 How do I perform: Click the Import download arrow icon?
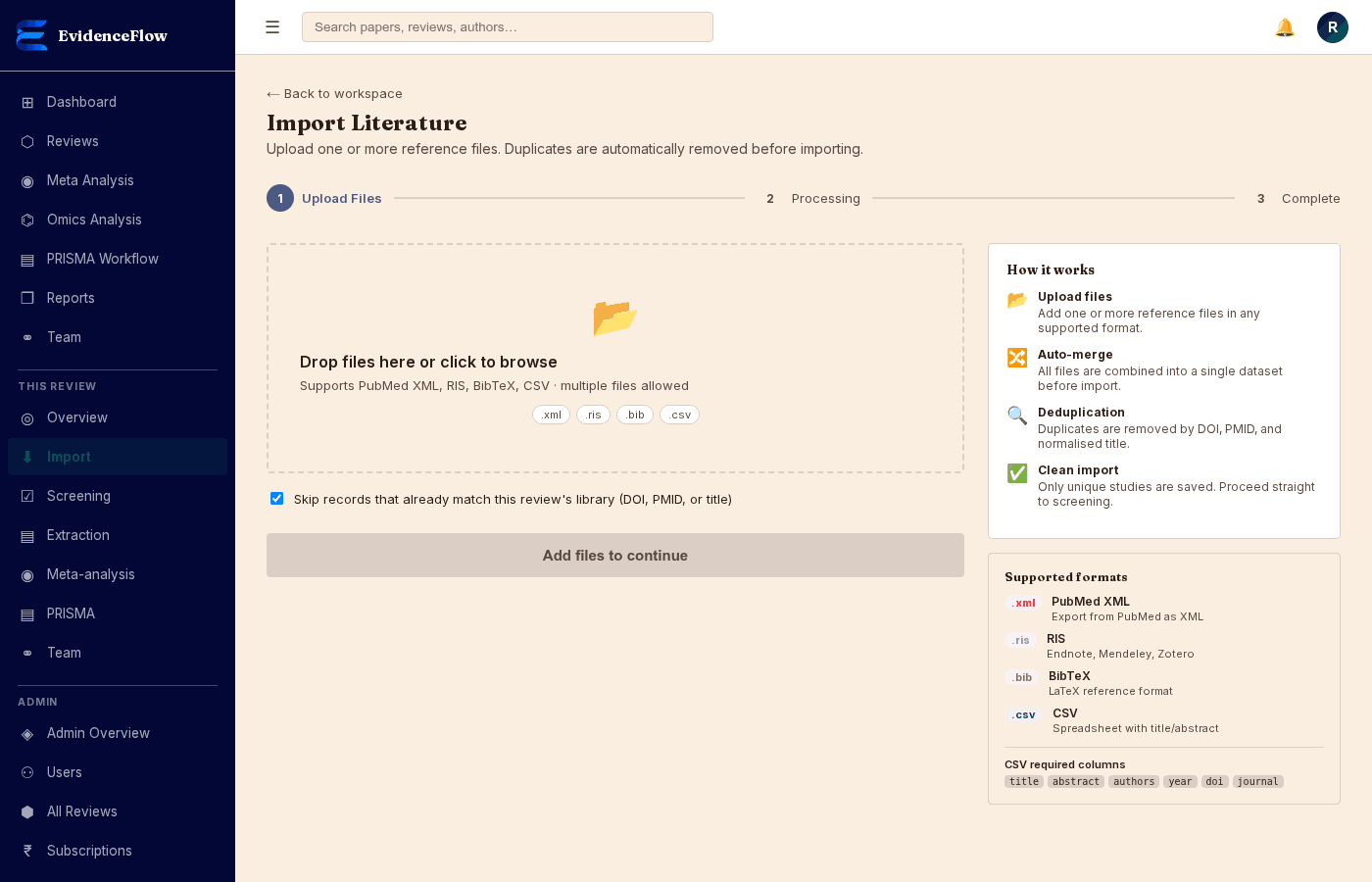click(27, 457)
